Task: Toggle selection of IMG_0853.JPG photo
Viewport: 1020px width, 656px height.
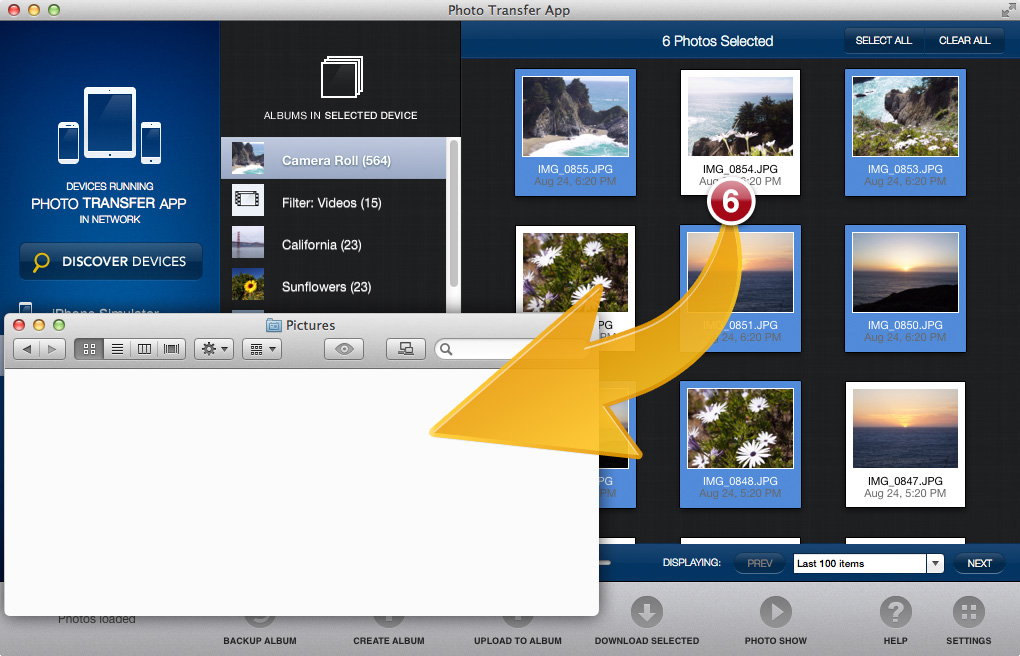Action: coord(906,133)
